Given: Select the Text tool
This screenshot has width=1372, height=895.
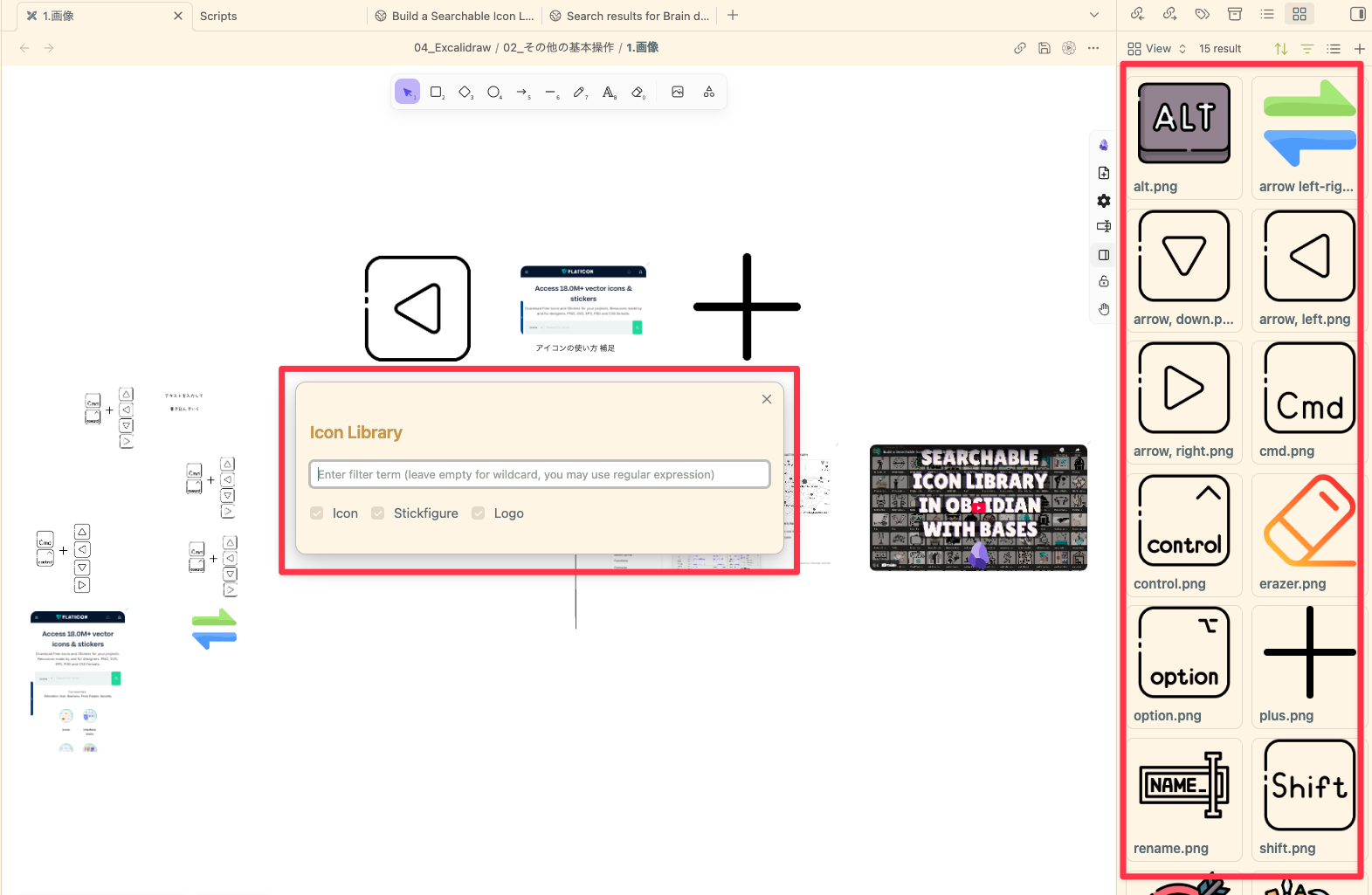Looking at the screenshot, I should point(609,92).
